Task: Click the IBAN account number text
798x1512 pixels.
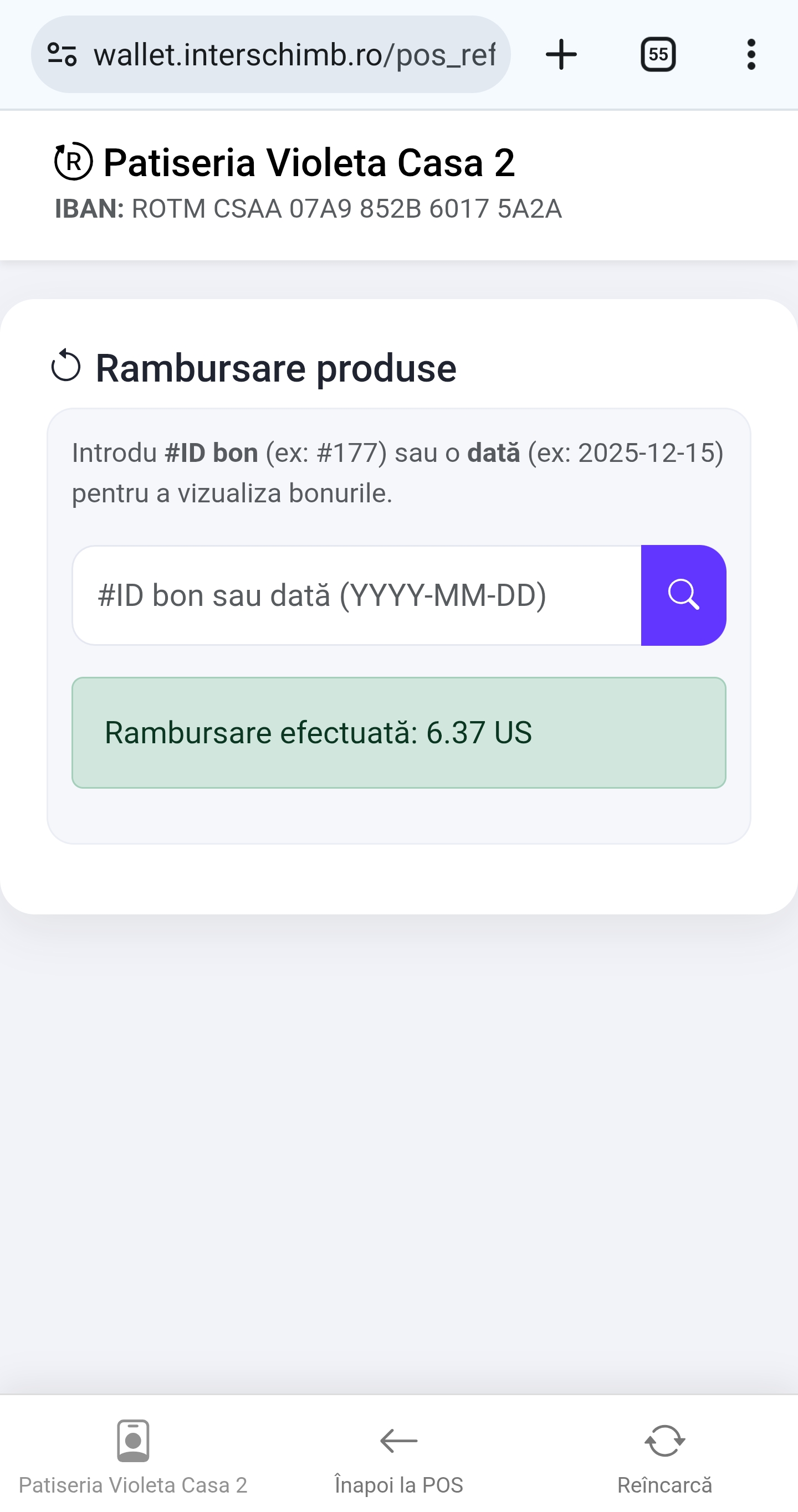Action: tap(346, 209)
